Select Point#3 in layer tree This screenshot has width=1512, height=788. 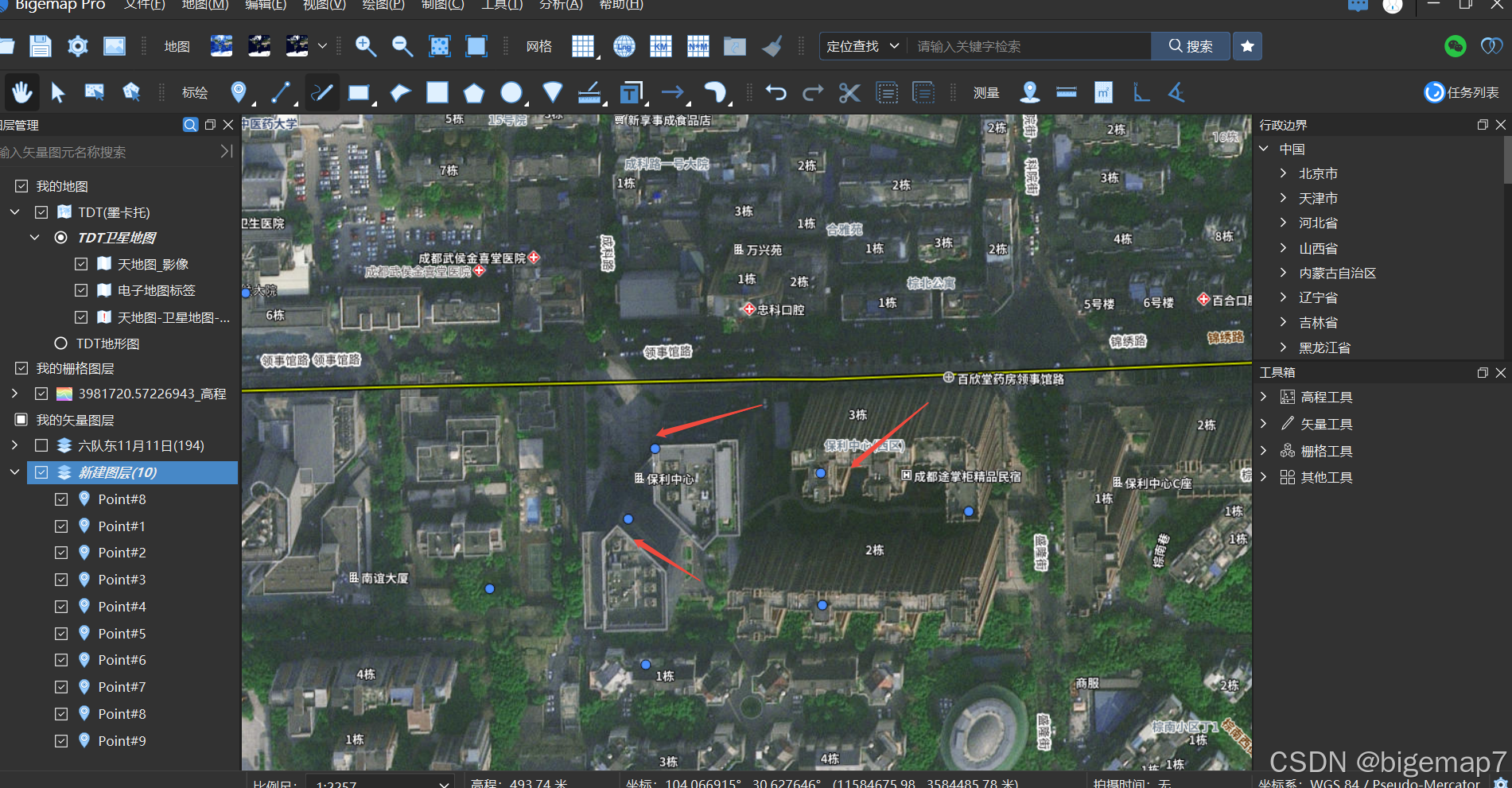tap(122, 580)
